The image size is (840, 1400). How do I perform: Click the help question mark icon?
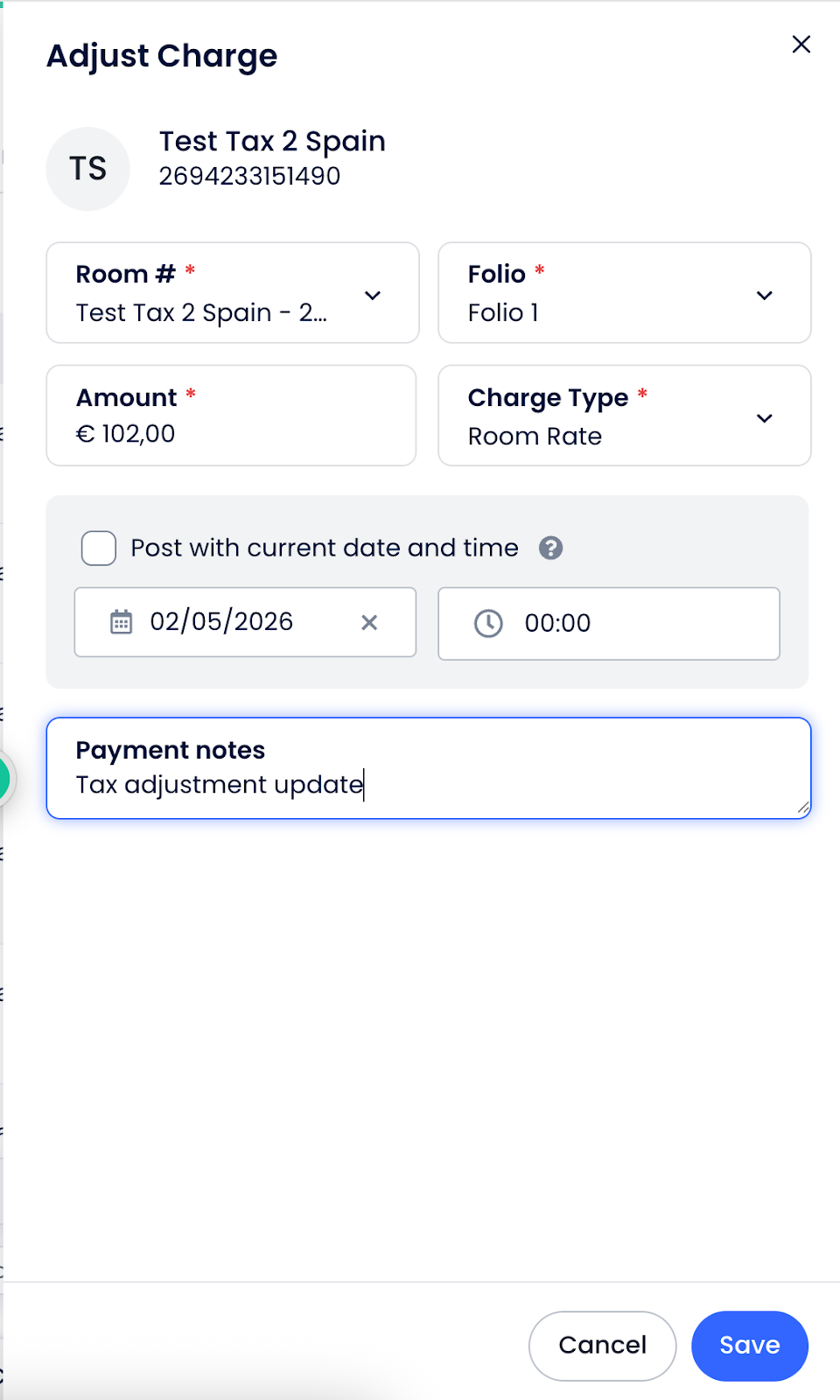pos(550,549)
